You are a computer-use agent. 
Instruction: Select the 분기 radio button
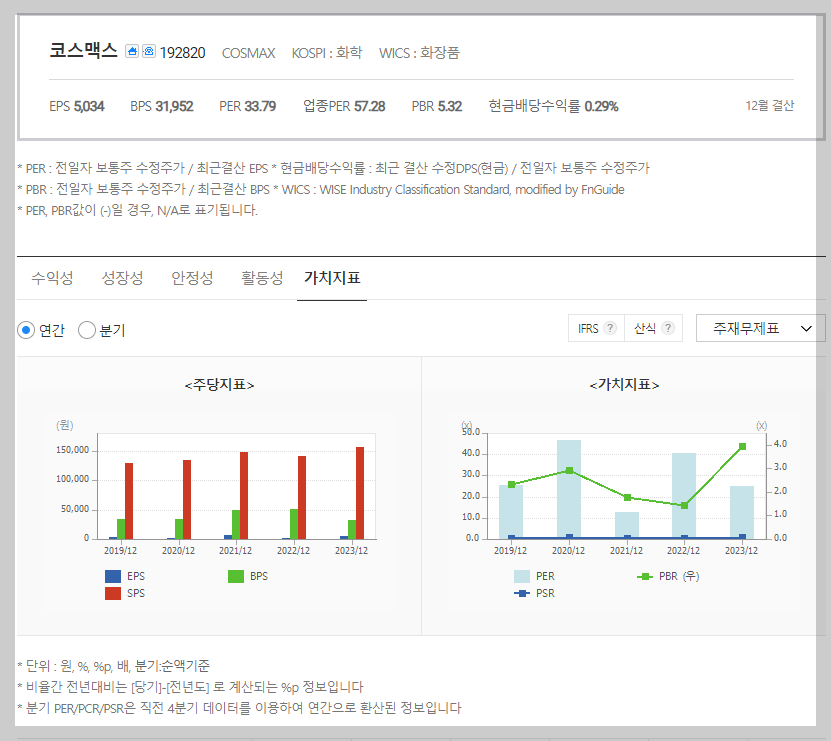[87, 330]
